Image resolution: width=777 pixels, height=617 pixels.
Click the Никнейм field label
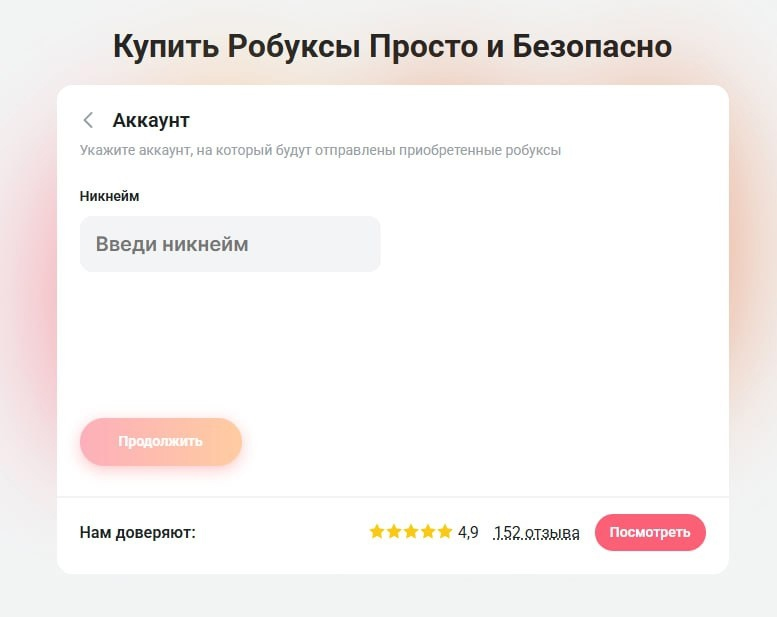pos(109,196)
